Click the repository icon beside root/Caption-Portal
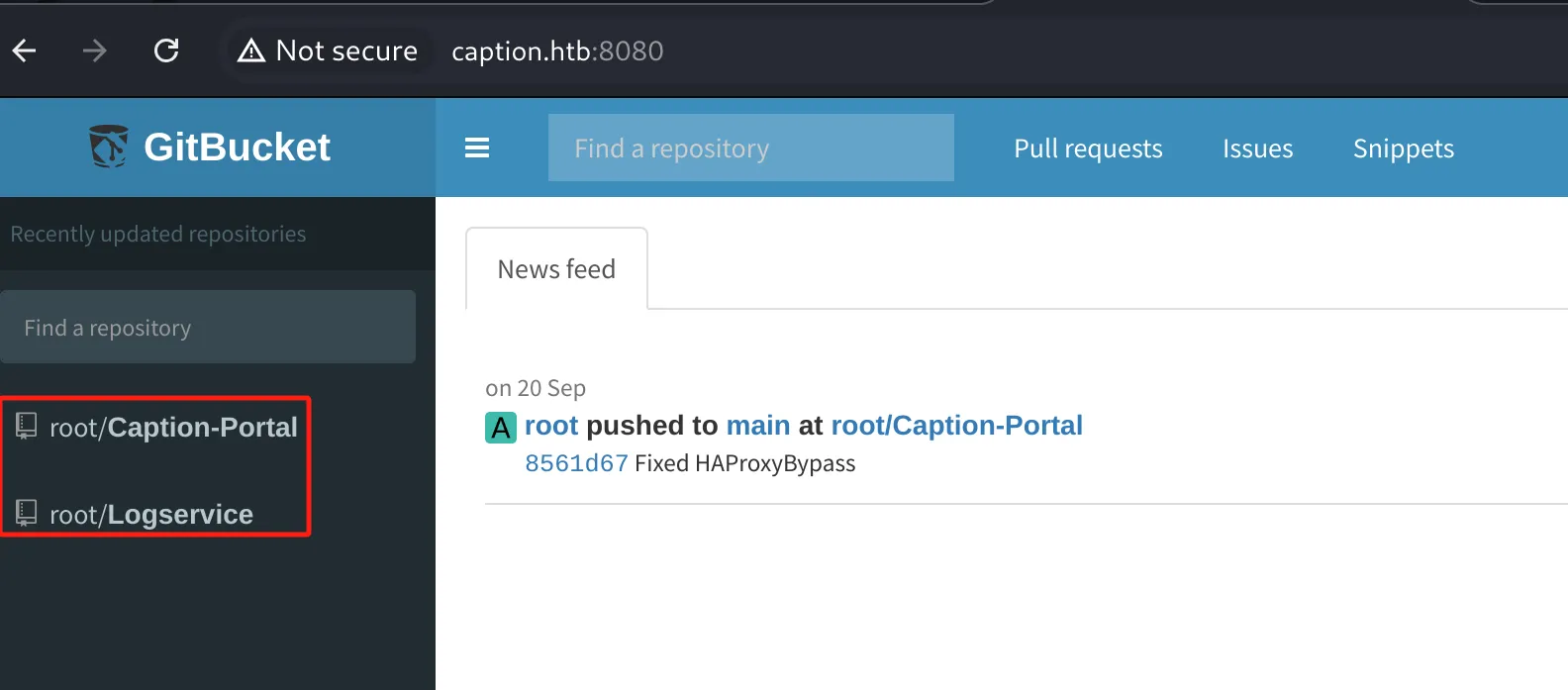 26,426
